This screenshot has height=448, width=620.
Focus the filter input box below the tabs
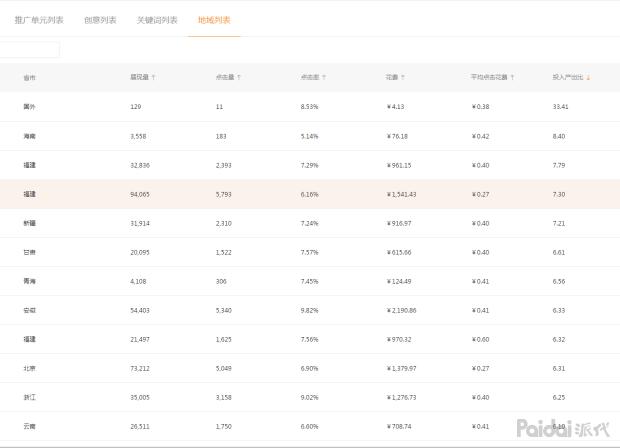coord(30,50)
